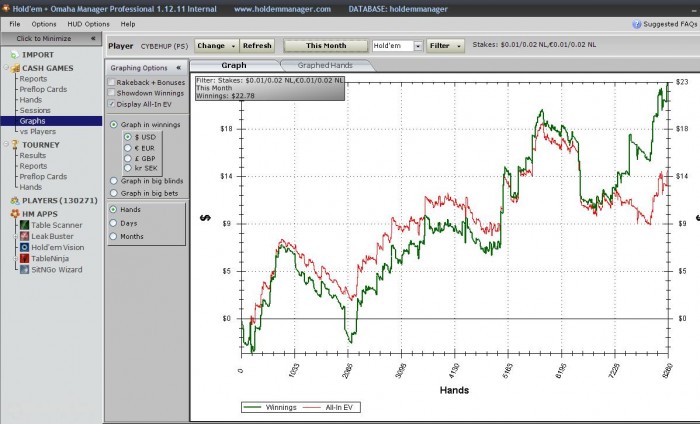Open the Options menu

pos(44,24)
